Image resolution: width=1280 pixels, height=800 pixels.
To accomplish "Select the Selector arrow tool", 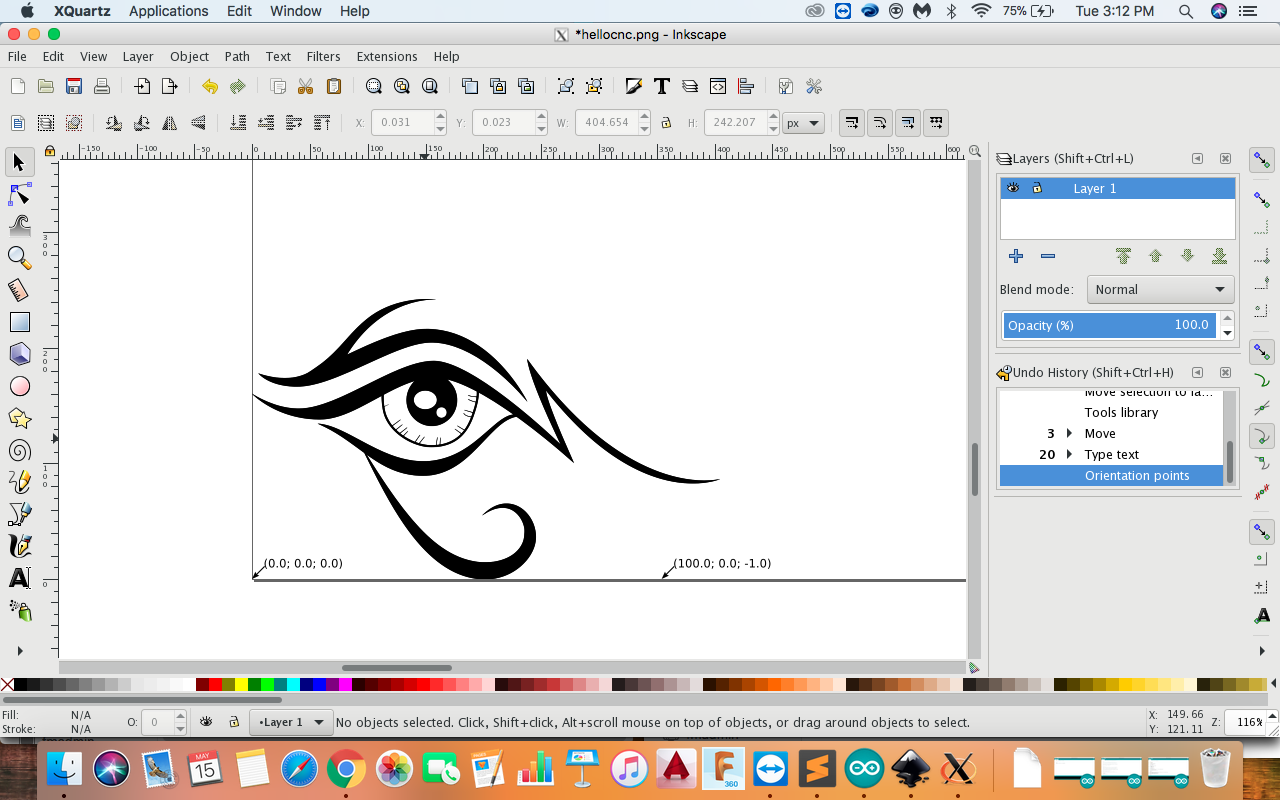I will click(19, 162).
